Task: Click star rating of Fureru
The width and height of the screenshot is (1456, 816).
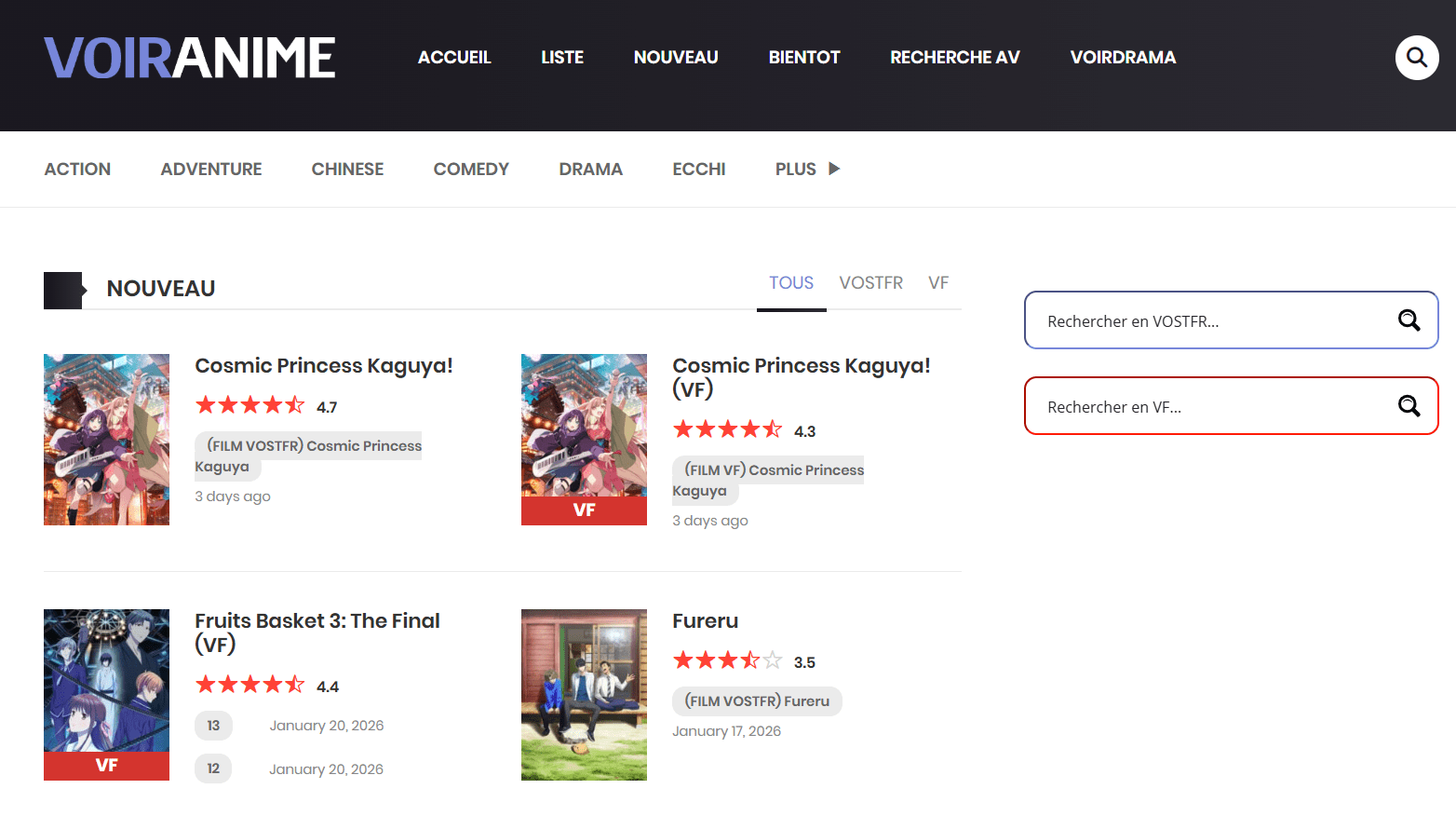Action: [x=727, y=660]
